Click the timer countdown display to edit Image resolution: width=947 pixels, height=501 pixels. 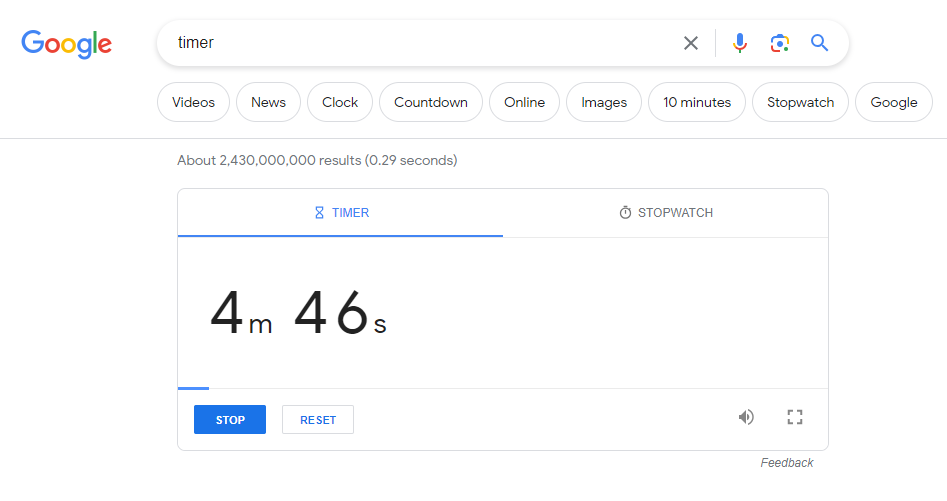298,313
